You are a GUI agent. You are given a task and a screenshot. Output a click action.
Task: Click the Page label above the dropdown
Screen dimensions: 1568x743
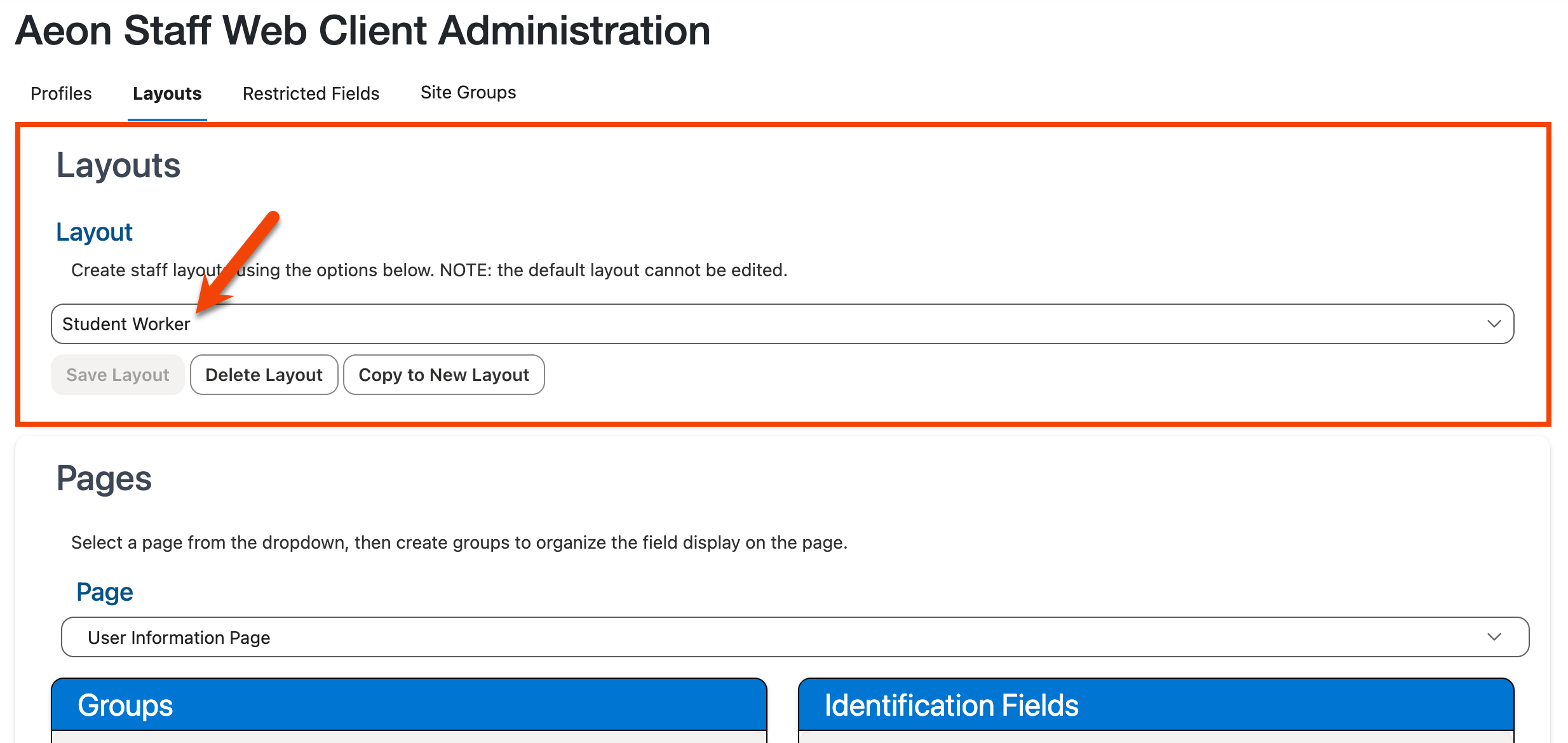pos(104,591)
